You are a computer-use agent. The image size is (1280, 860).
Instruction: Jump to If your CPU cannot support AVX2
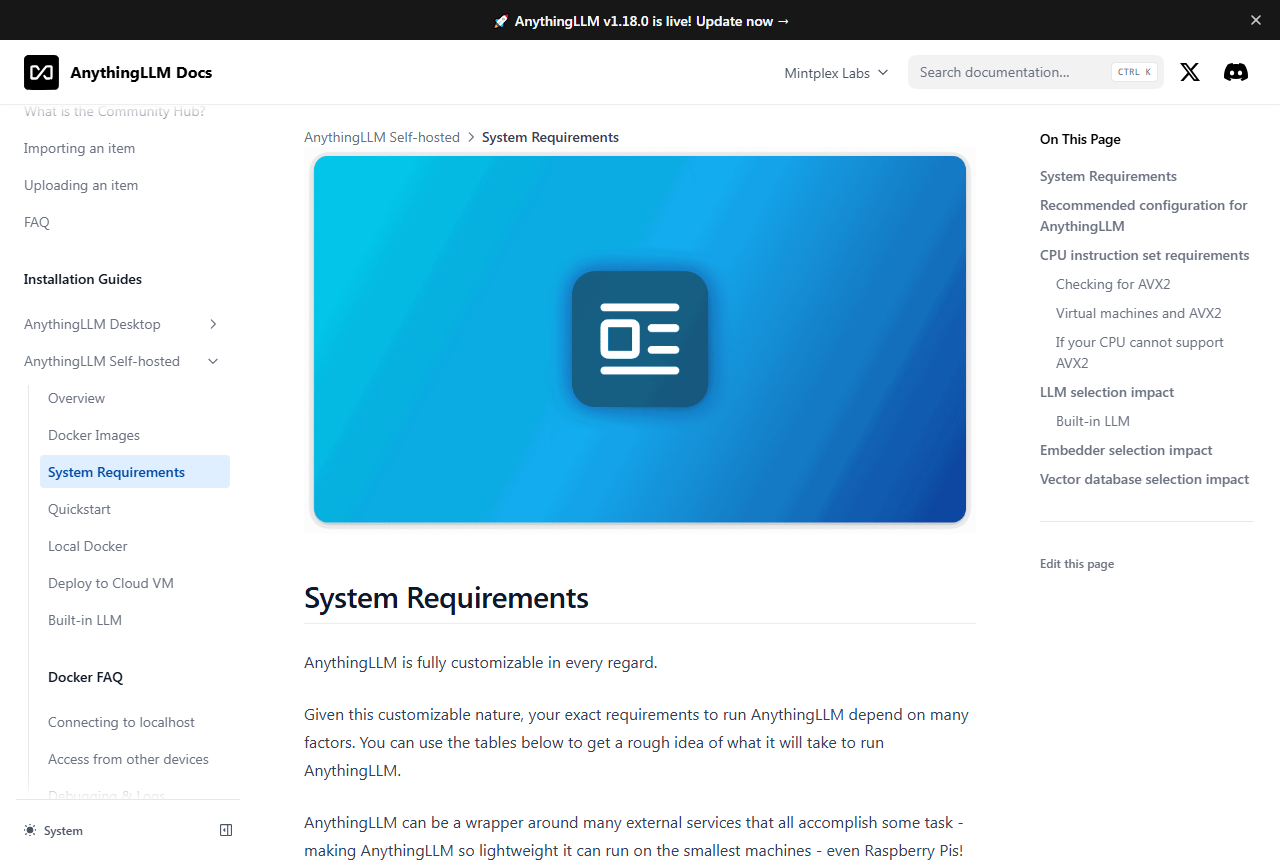[1140, 352]
